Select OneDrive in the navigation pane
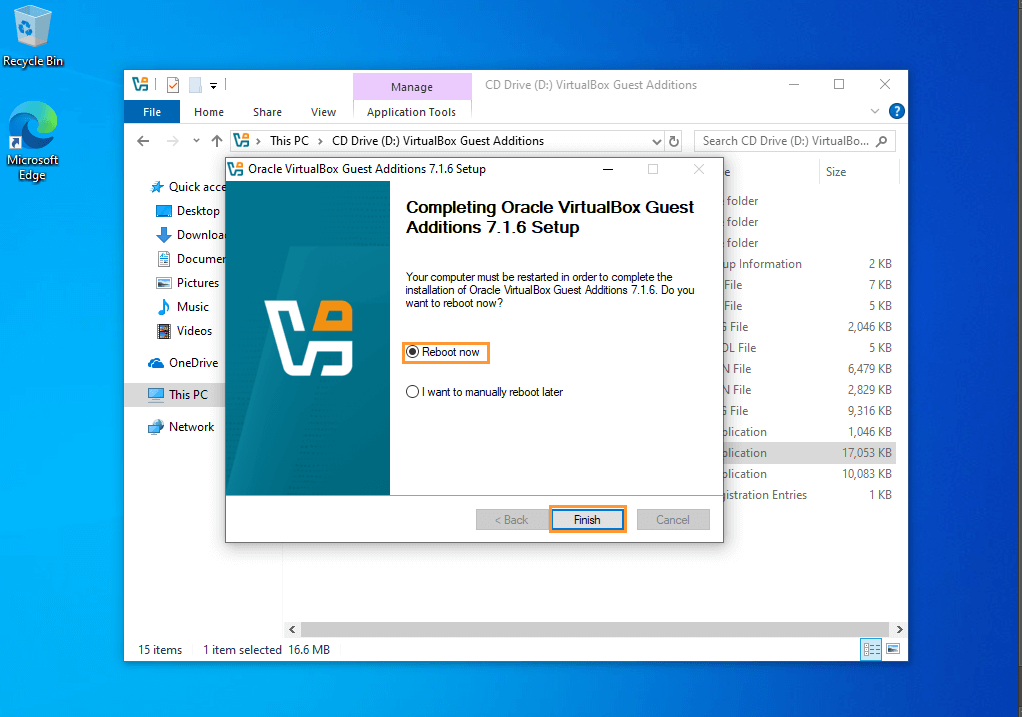Image resolution: width=1022 pixels, height=717 pixels. (183, 363)
